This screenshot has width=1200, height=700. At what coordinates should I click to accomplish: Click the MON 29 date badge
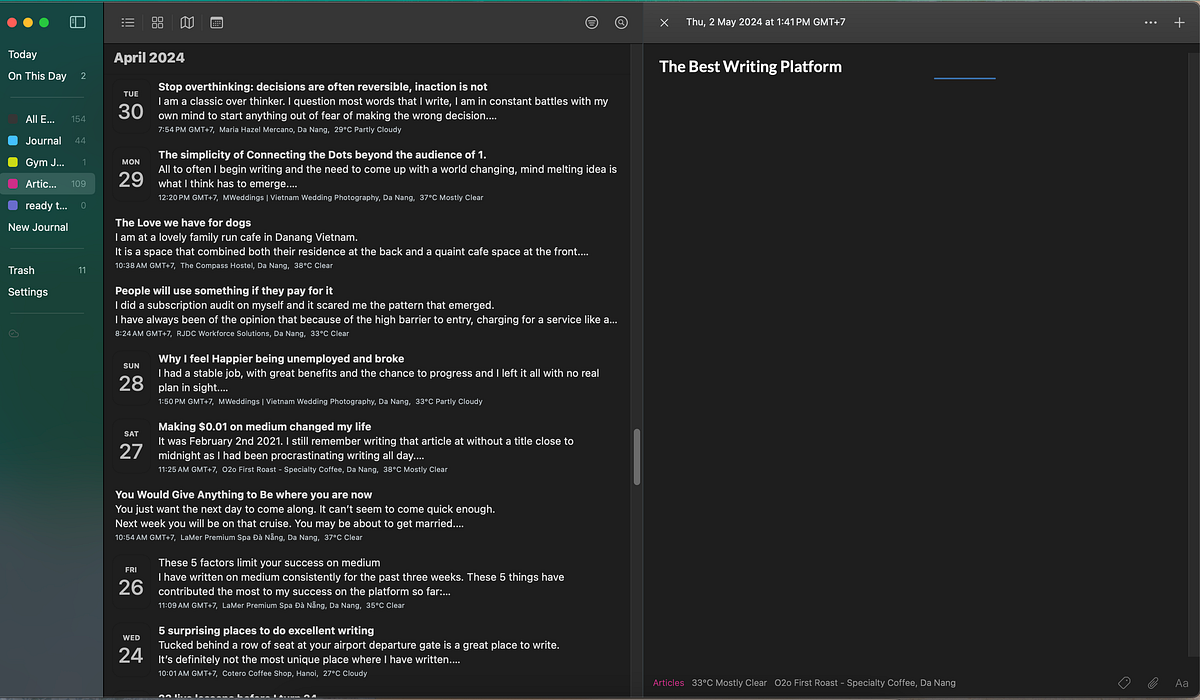click(131, 174)
